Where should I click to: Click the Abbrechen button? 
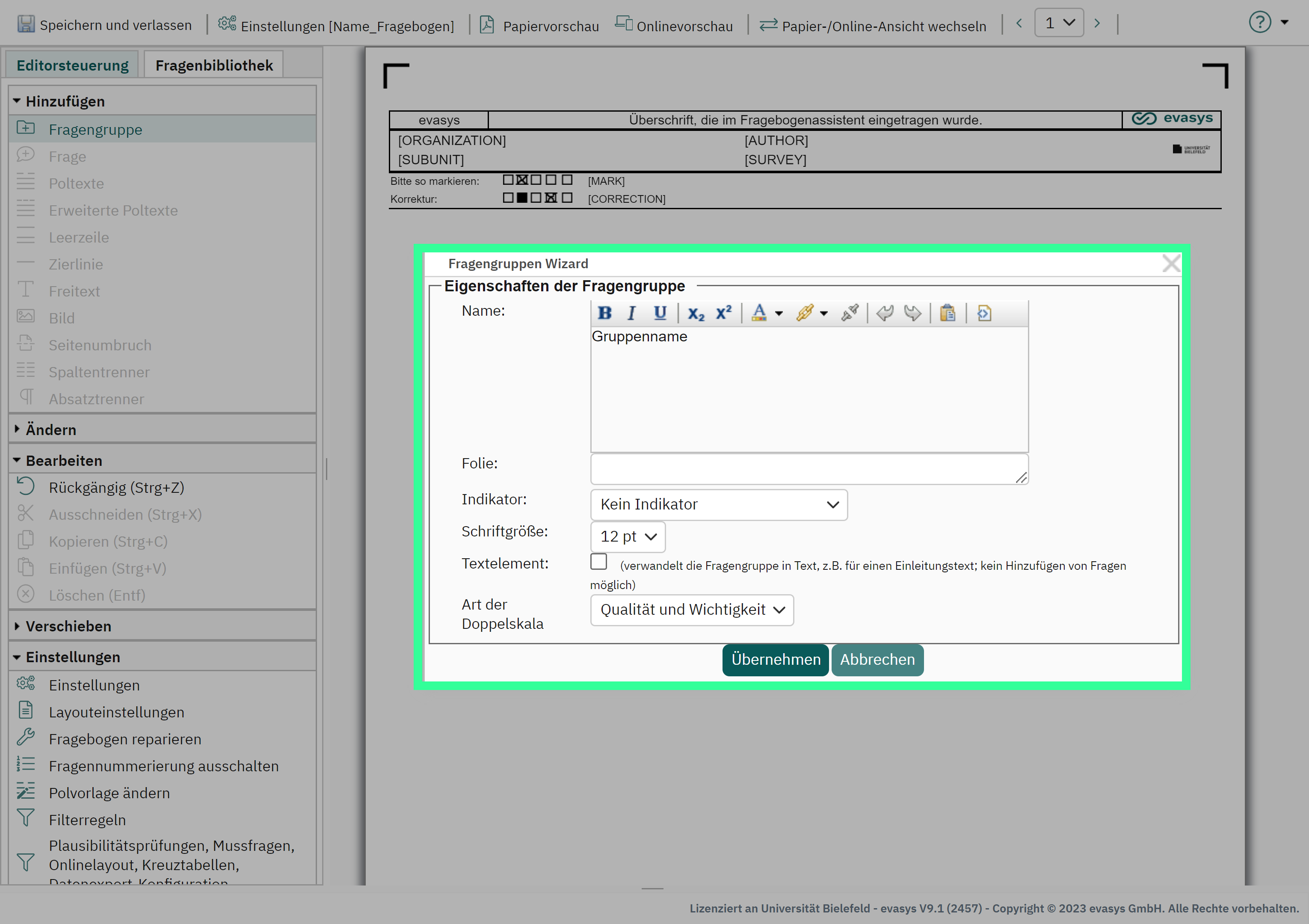(x=877, y=660)
